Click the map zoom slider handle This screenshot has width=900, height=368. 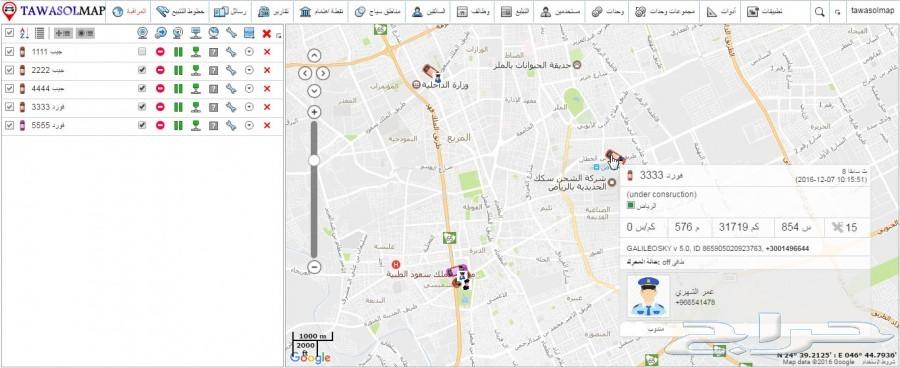(x=313, y=161)
